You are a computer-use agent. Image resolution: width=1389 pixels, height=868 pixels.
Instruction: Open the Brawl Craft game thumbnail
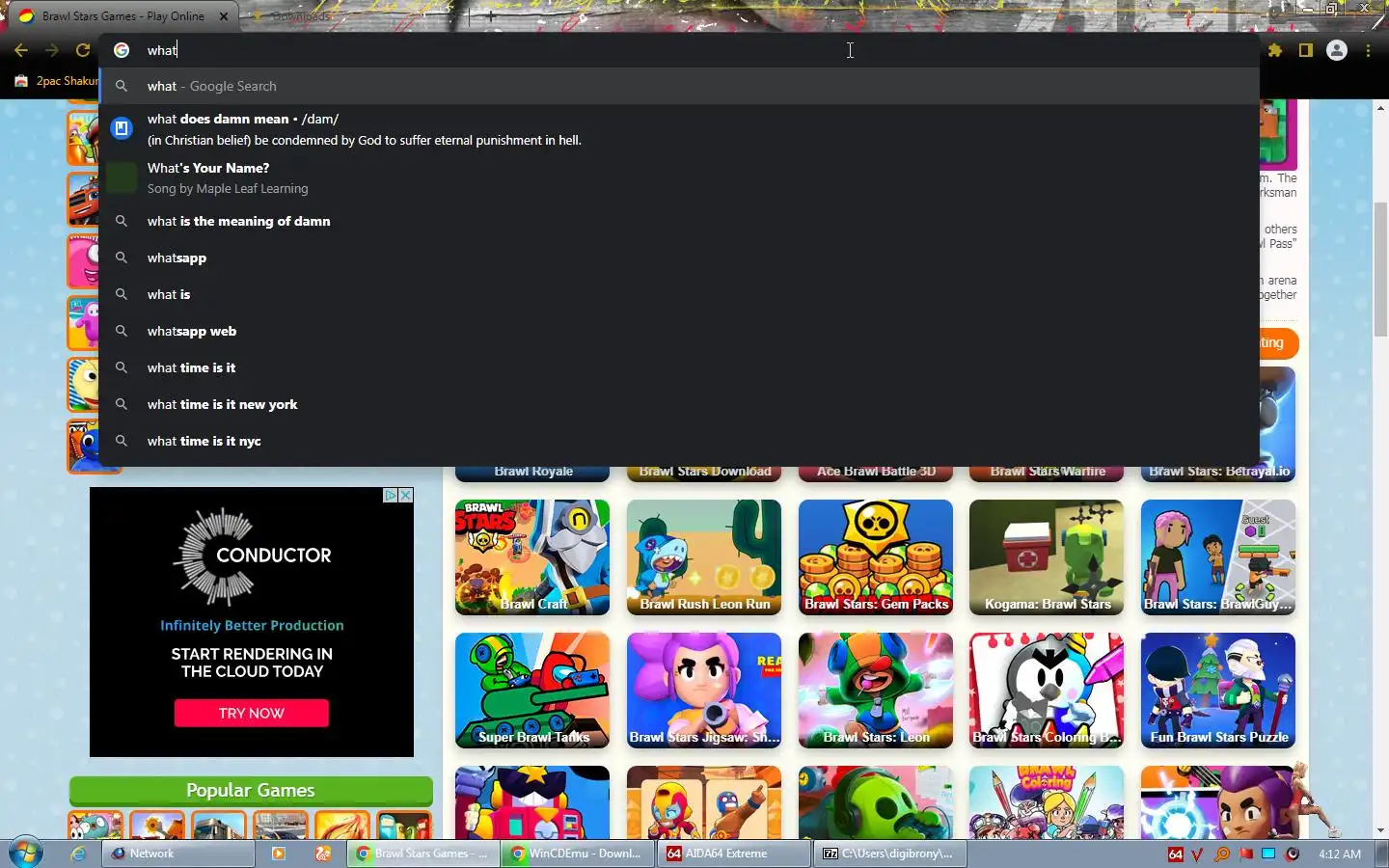tap(532, 557)
